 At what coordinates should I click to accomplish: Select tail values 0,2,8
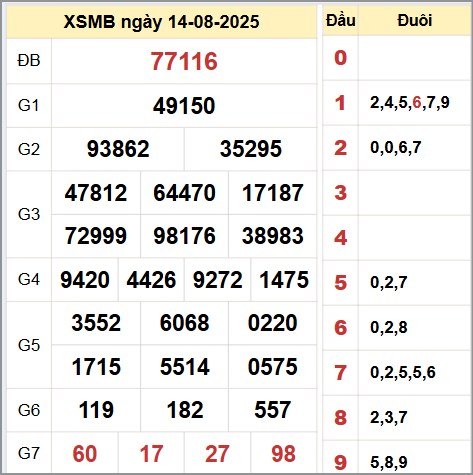pos(389,327)
